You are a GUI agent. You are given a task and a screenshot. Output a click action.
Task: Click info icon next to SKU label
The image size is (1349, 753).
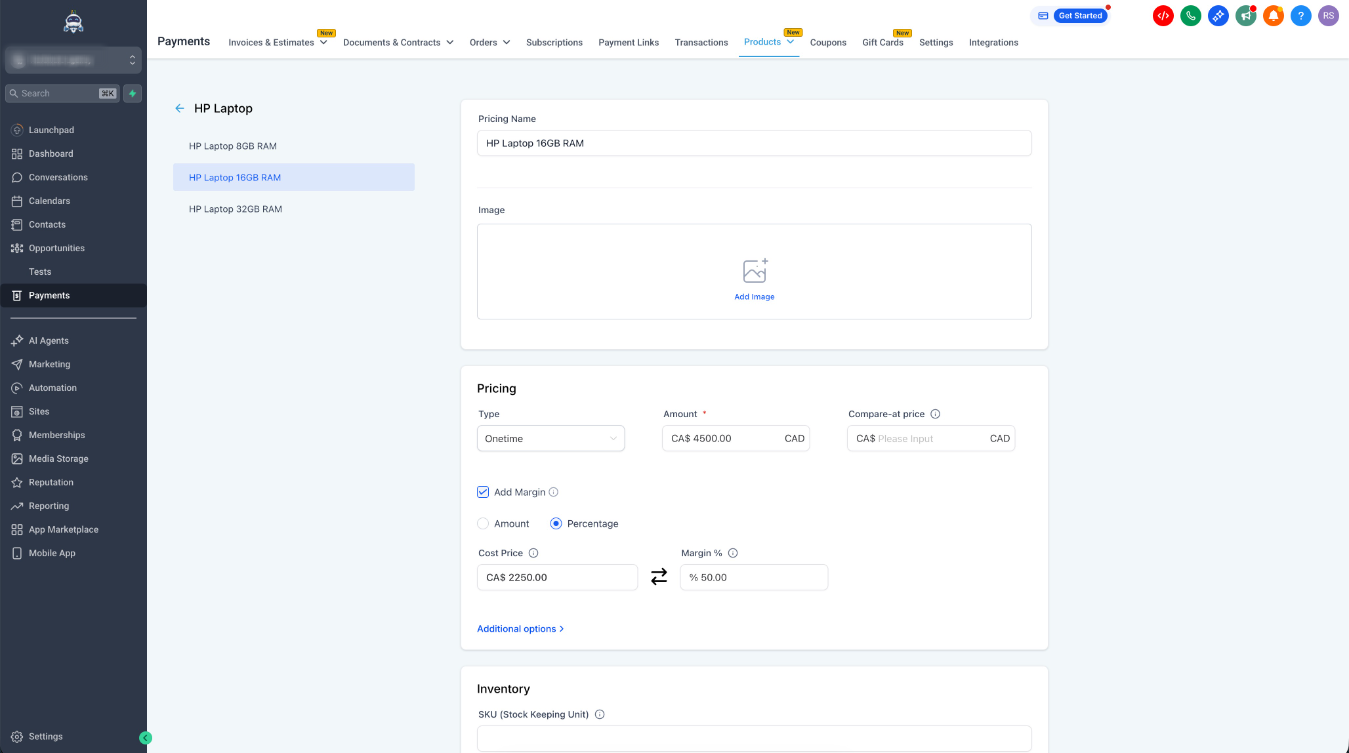coord(600,715)
